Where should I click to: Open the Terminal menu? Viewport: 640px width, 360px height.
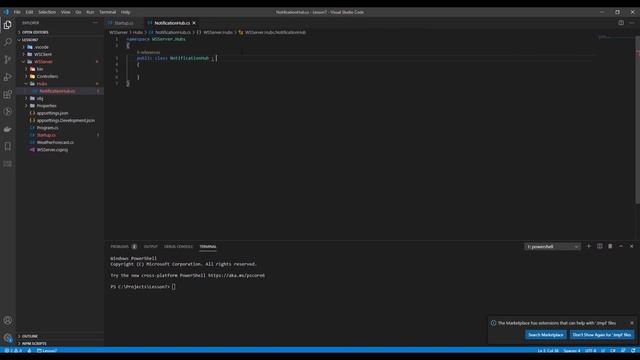(x=107, y=12)
